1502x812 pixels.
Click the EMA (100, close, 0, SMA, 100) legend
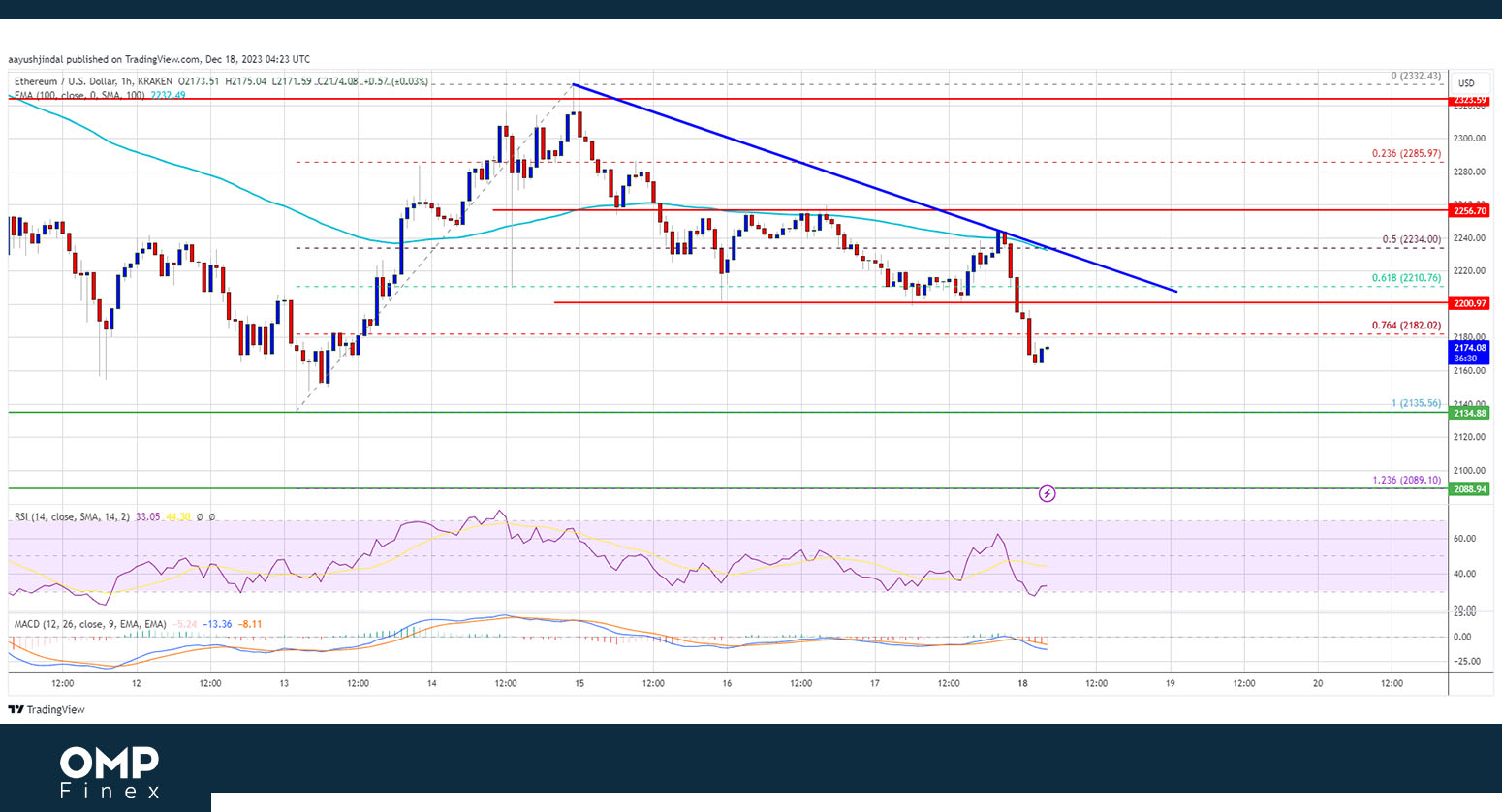point(78,96)
